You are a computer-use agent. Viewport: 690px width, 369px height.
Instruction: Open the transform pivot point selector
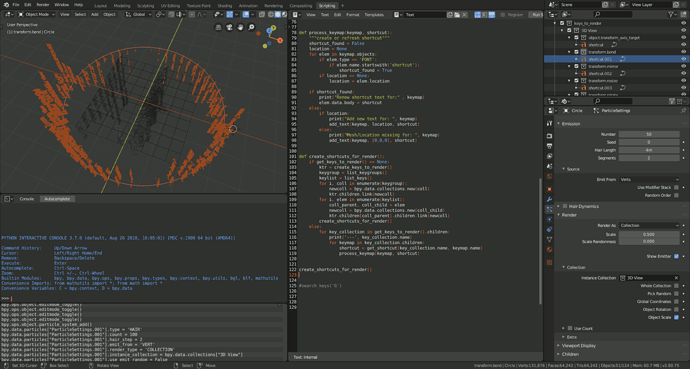click(160, 15)
